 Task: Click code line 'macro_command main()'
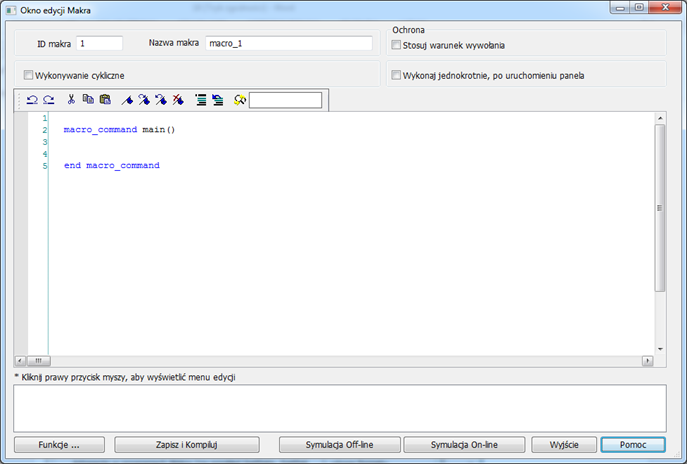[119, 130]
